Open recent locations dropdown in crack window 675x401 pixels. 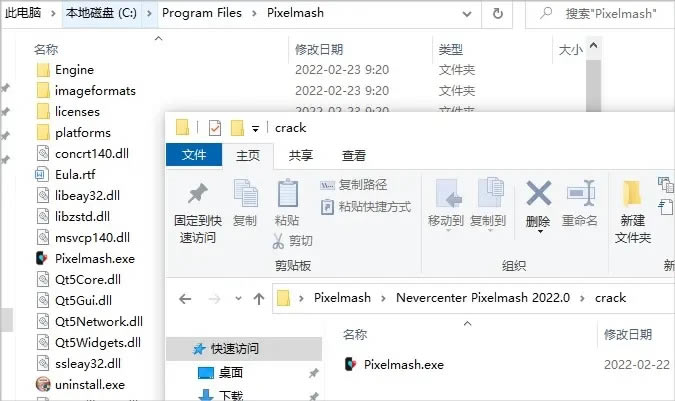238,298
